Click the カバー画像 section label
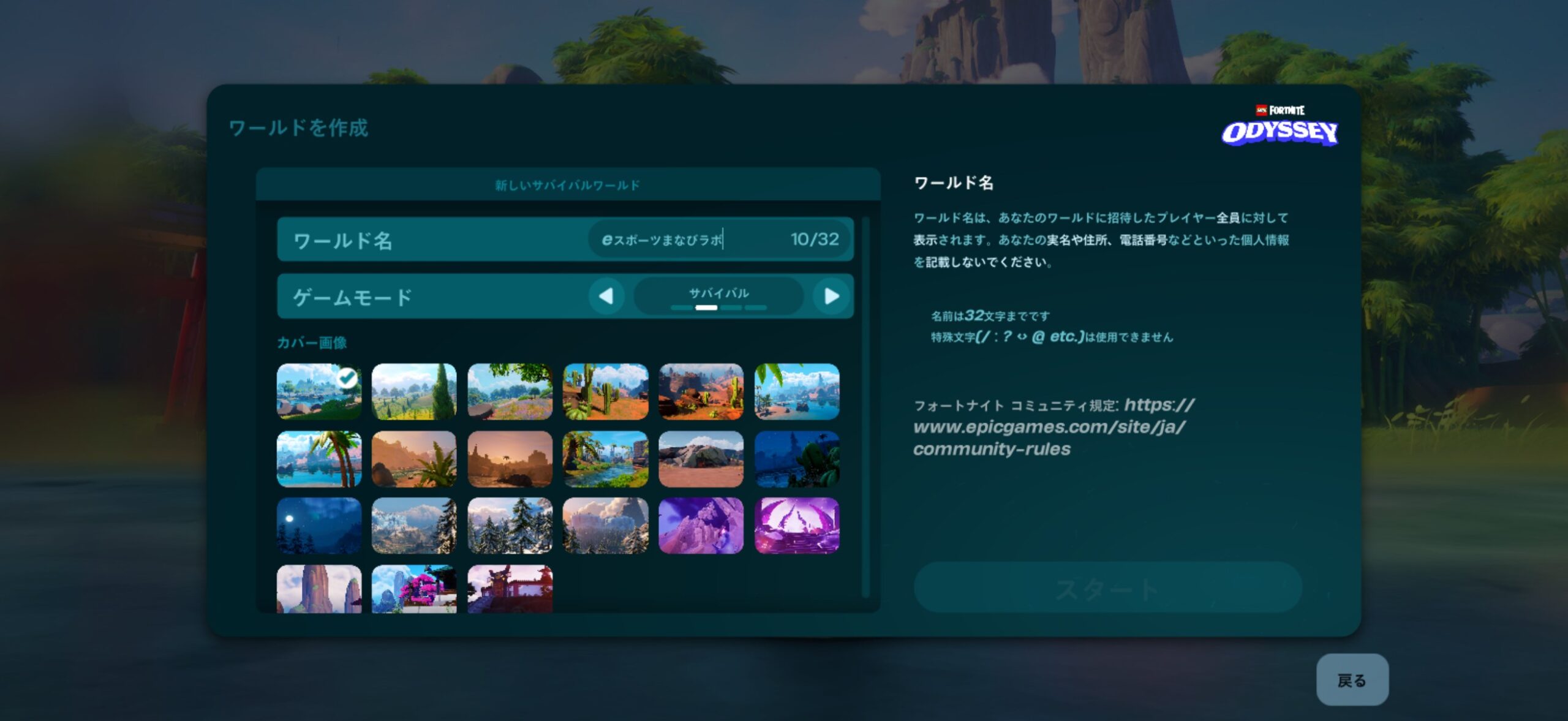 tap(312, 342)
